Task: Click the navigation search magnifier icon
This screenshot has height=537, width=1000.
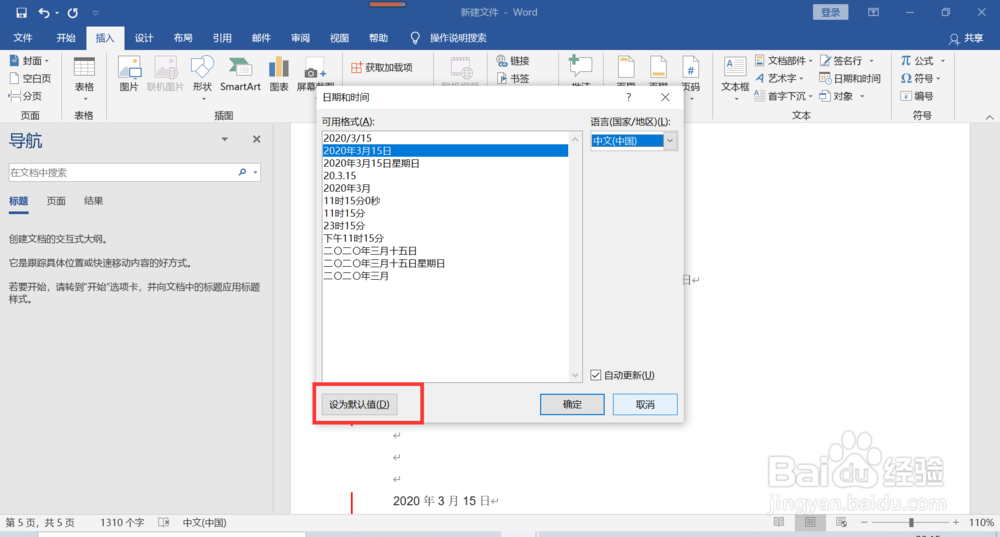Action: (242, 172)
